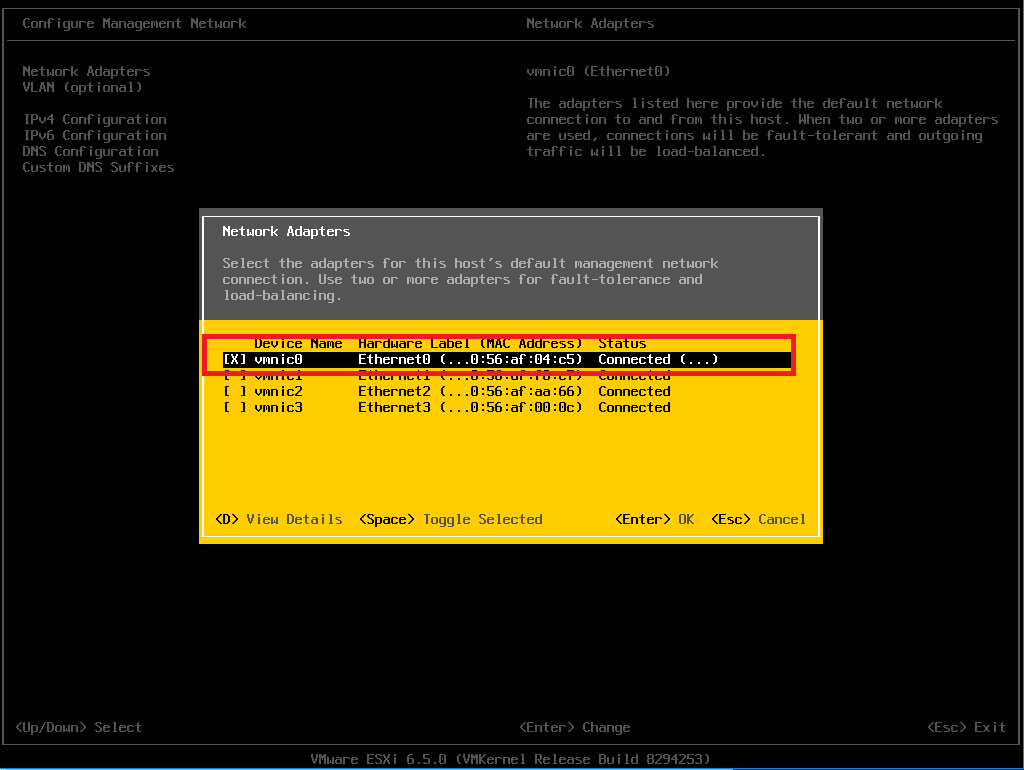
Task: Click Configure Management Network heading
Action: point(135,24)
